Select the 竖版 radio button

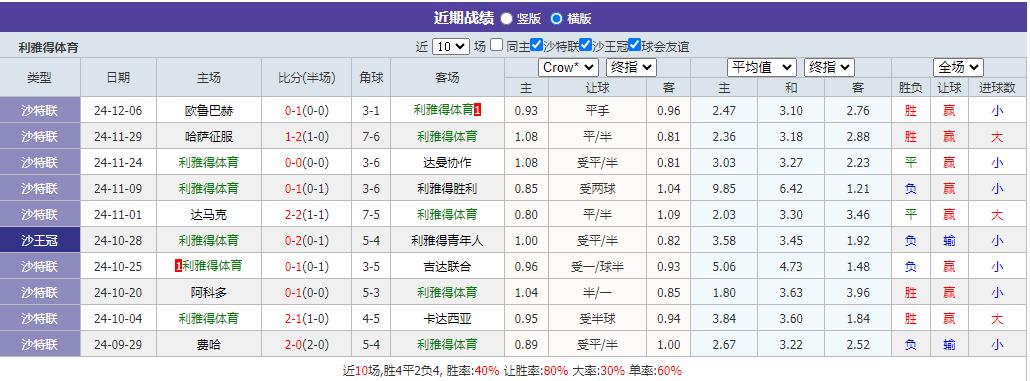506,18
